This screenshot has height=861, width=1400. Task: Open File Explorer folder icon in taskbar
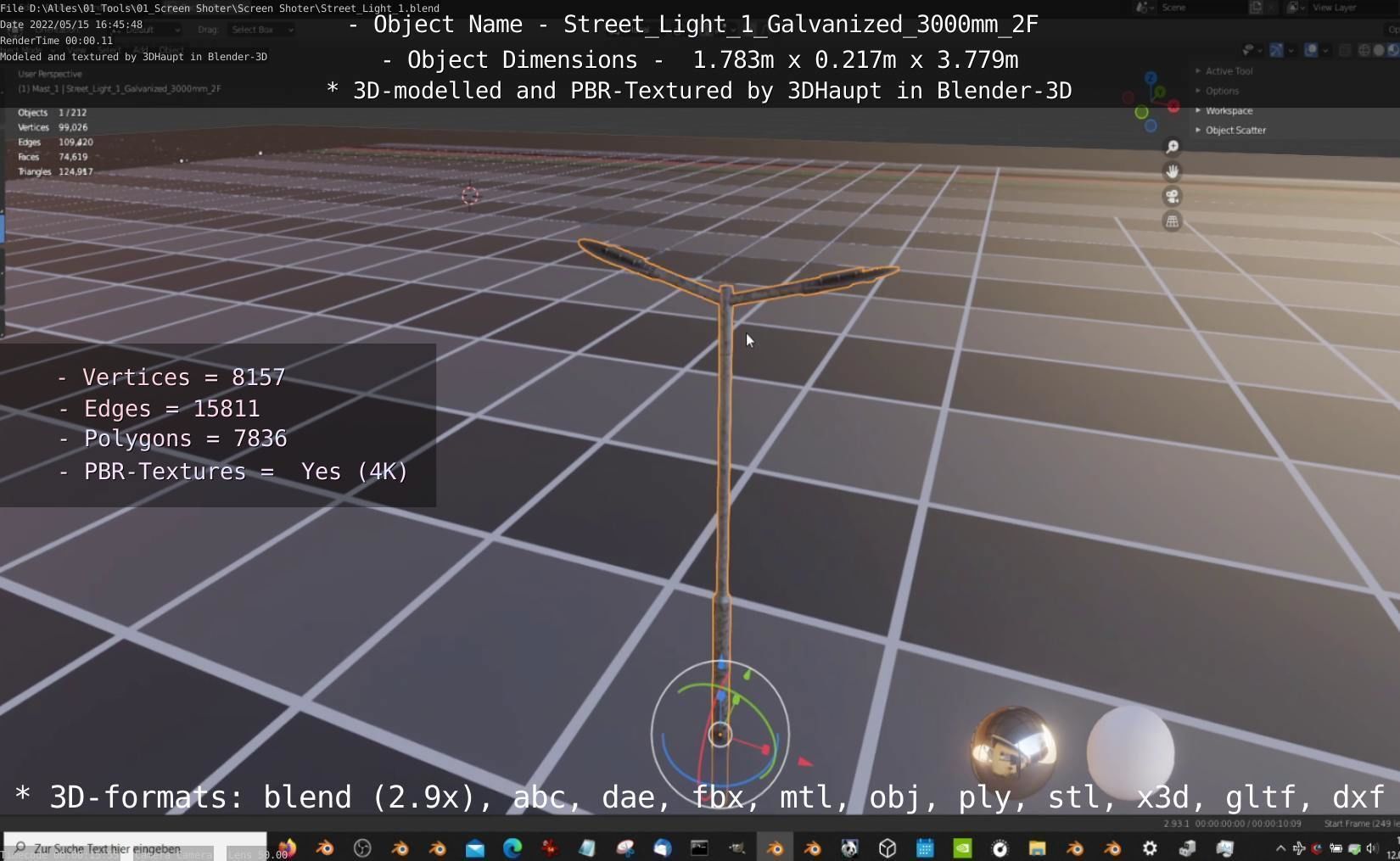pos(1037,847)
